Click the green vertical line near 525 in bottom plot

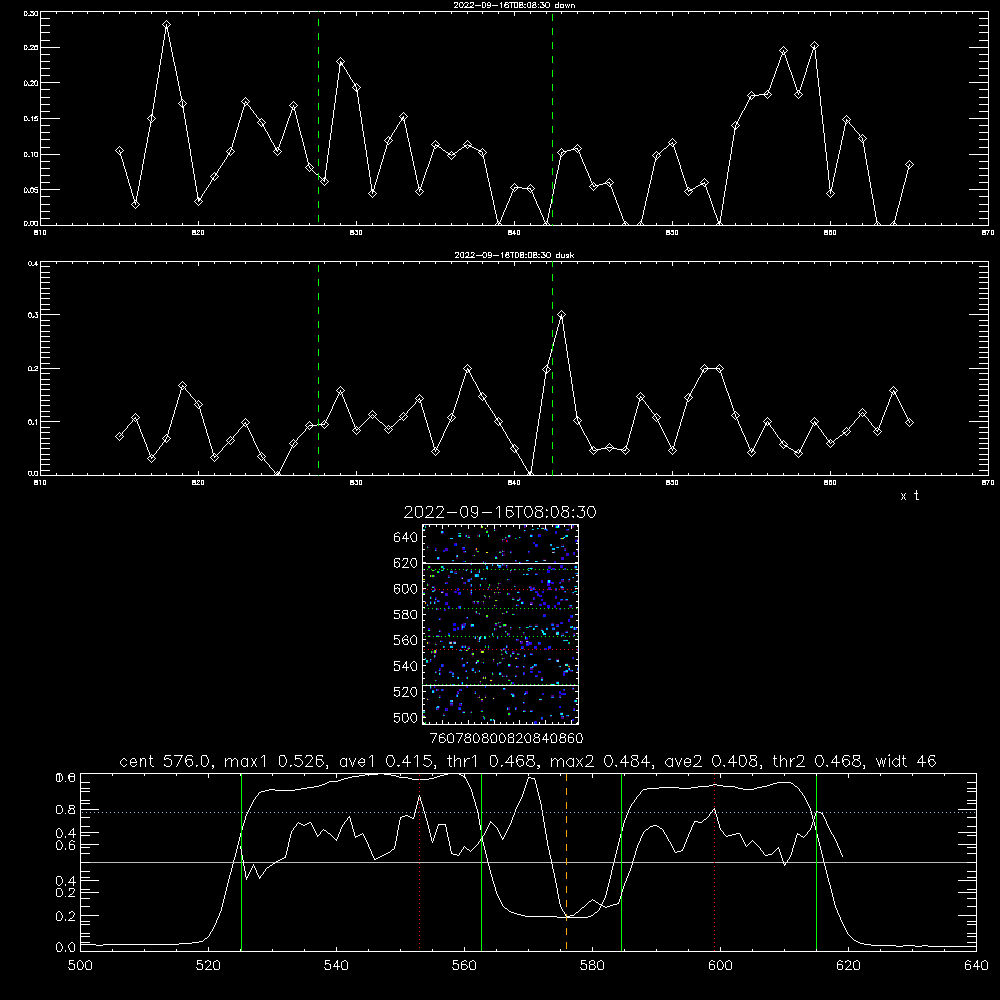[241, 861]
